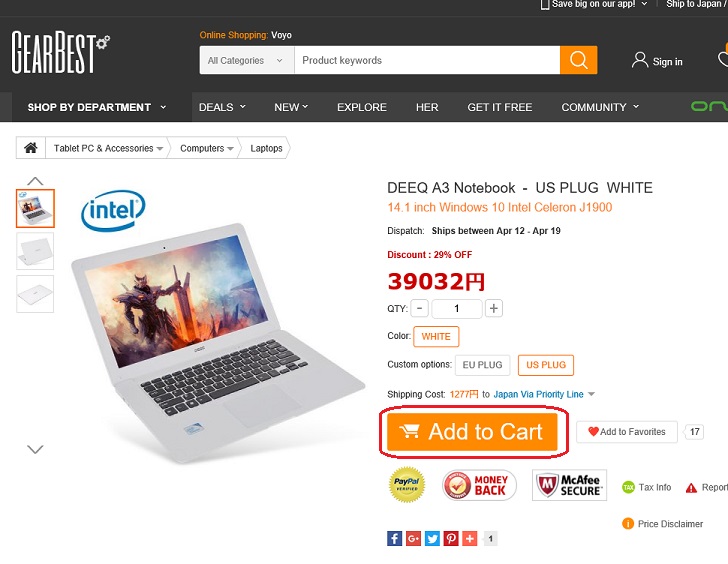728x564 pixels.
Task: Expand Shop By Department menu
Action: [97, 107]
